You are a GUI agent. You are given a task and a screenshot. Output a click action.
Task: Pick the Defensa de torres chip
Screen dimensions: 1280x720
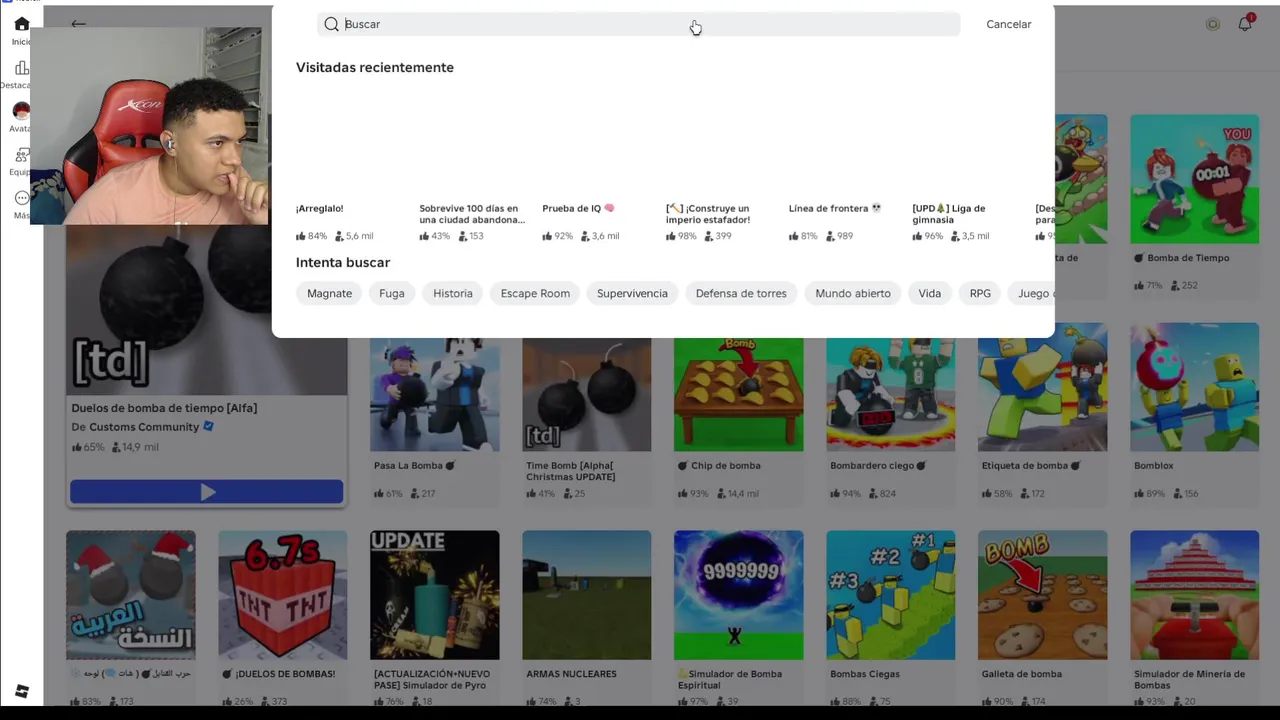(741, 293)
